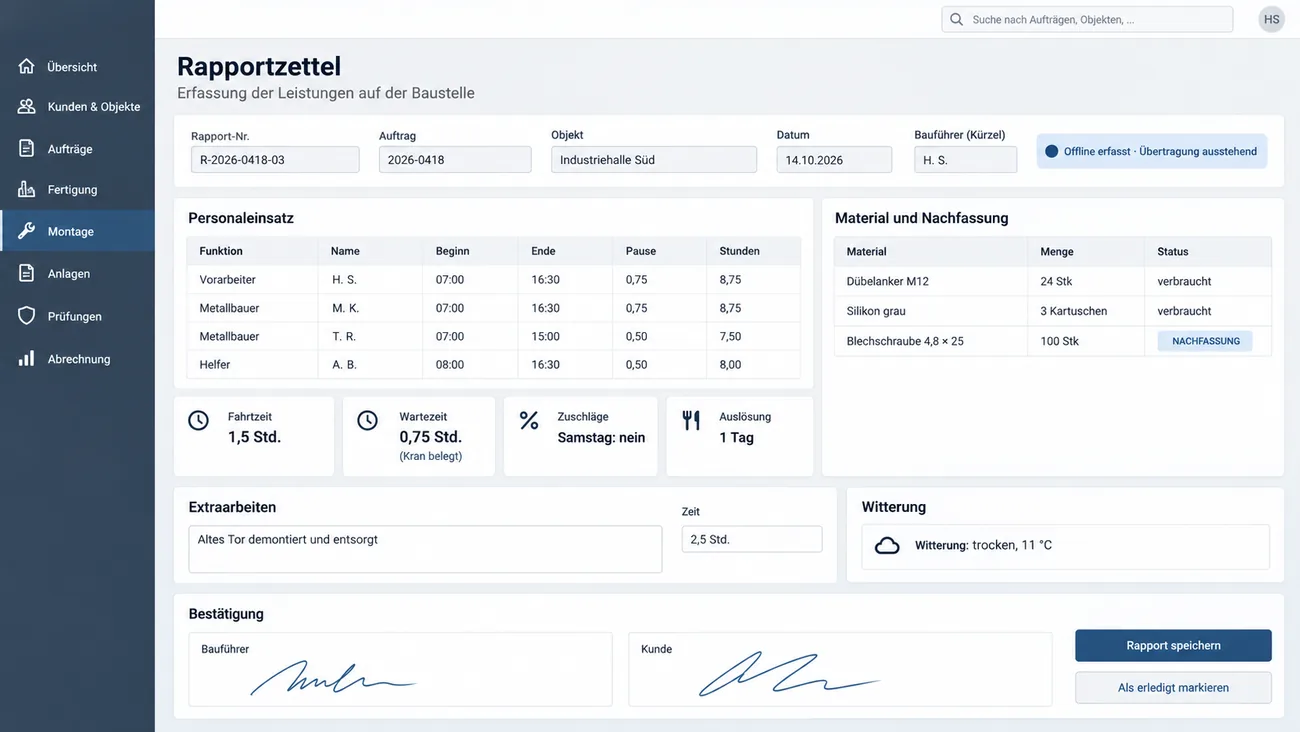Click the Silikon grau material
The width and height of the screenshot is (1300, 732).
pyautogui.click(x=876, y=311)
